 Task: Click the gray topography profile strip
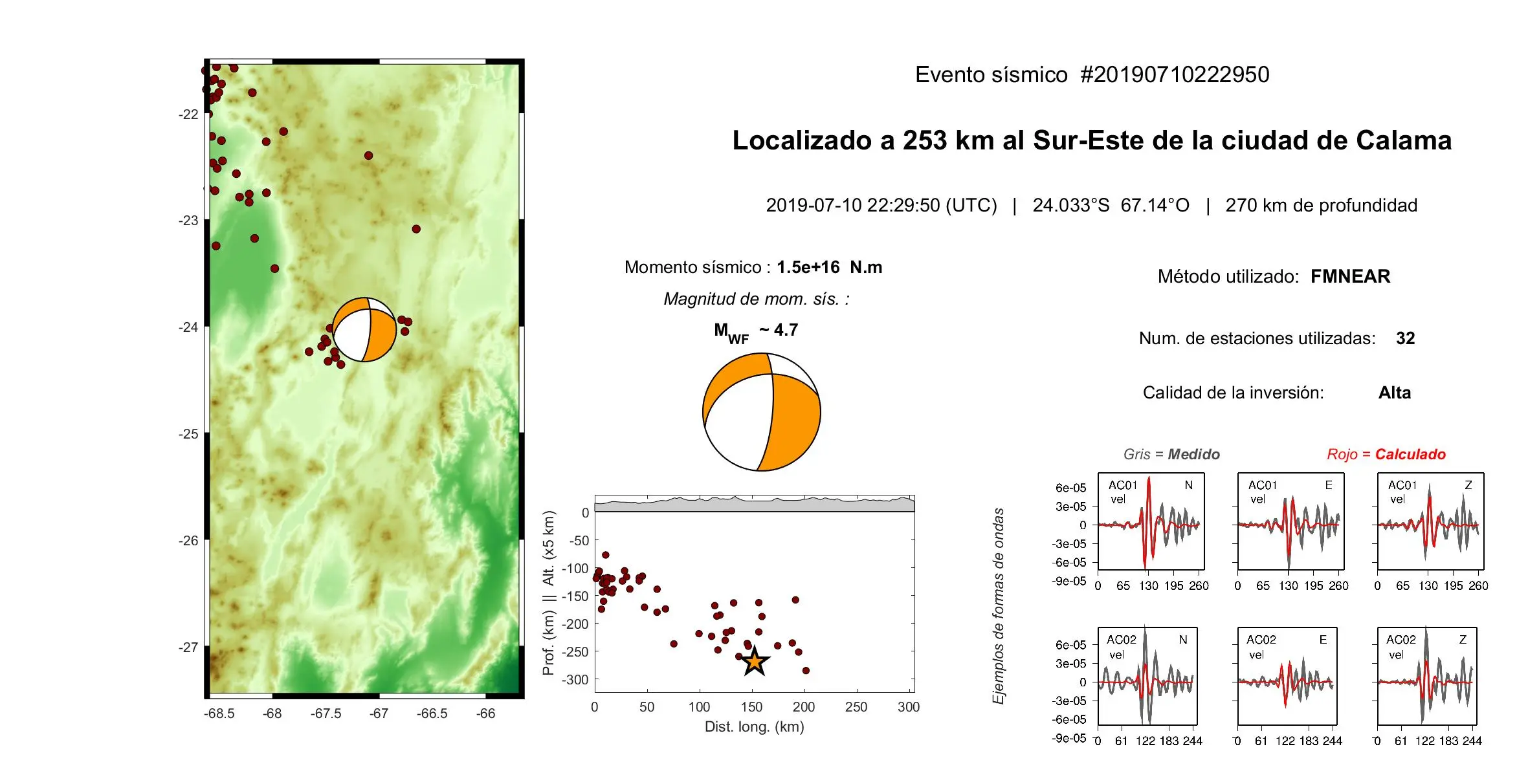coord(755,505)
